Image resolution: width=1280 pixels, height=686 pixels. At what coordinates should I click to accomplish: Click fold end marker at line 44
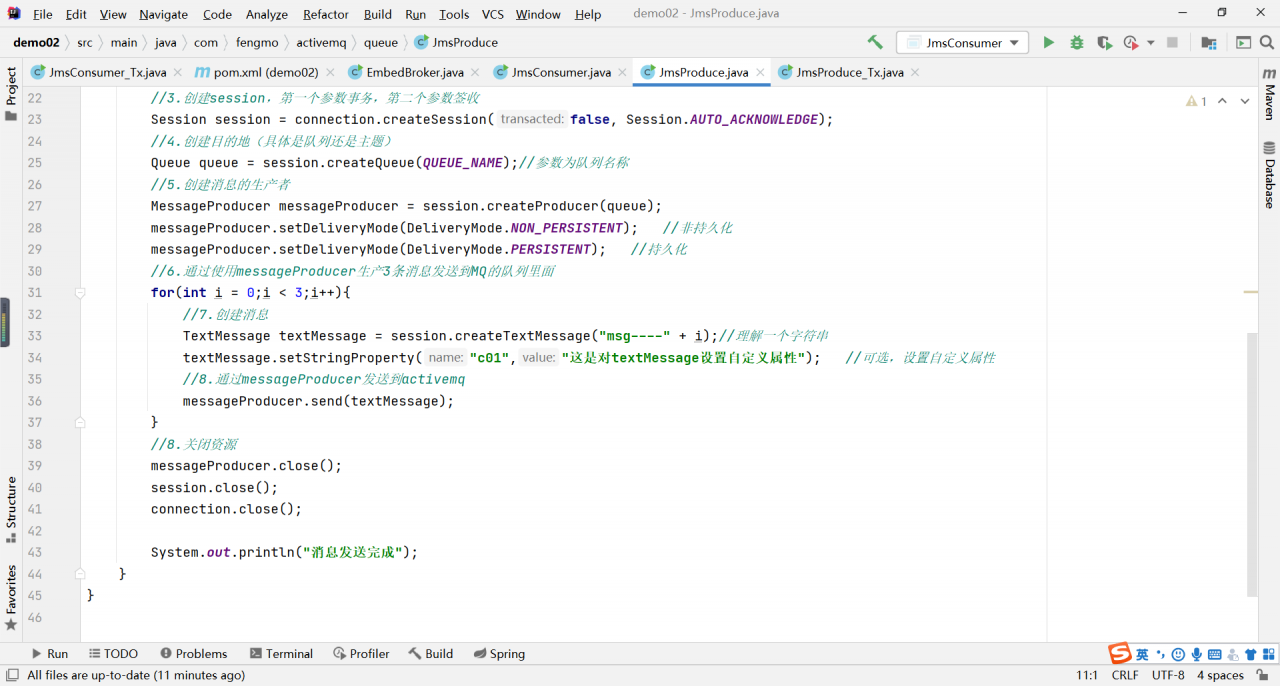click(x=80, y=574)
